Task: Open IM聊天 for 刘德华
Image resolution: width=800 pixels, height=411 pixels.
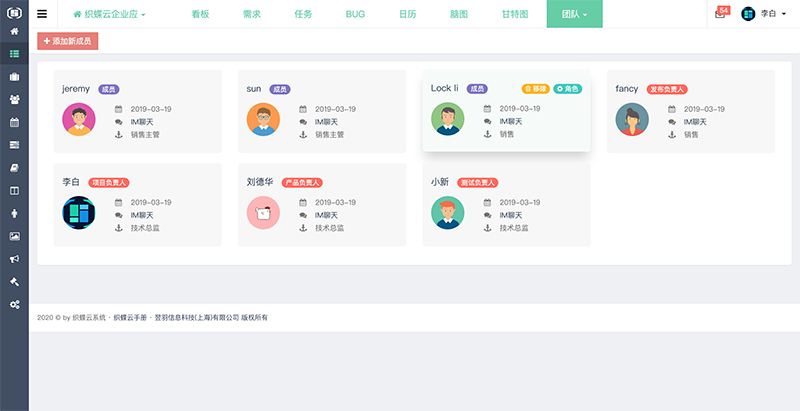Action: [x=327, y=216]
